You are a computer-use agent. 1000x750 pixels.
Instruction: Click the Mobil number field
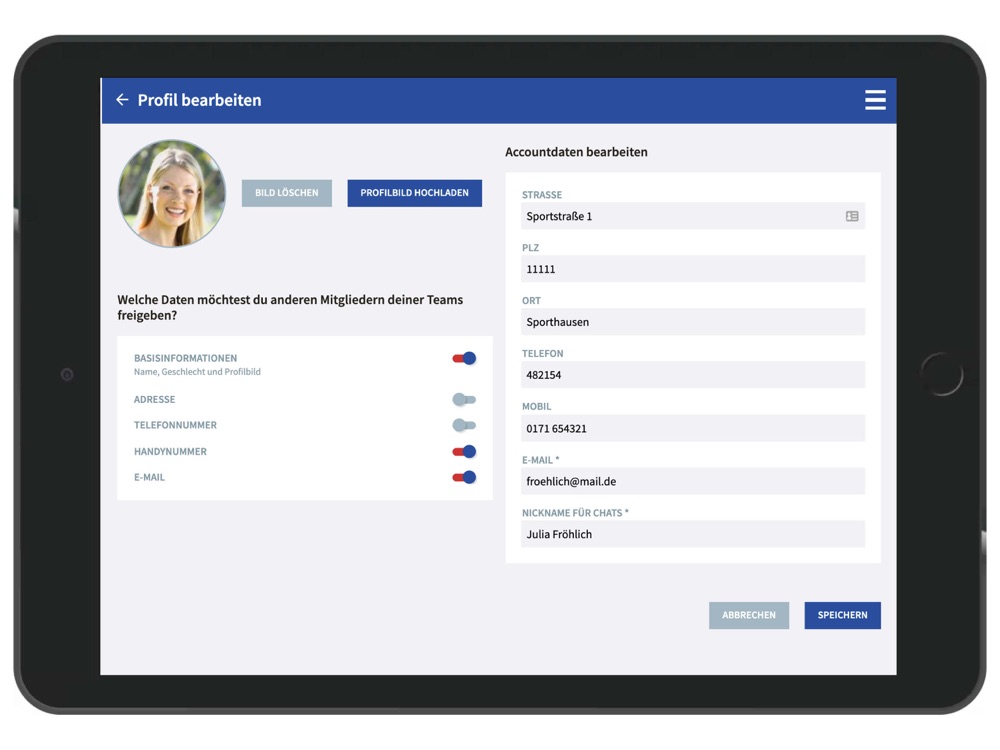point(692,428)
